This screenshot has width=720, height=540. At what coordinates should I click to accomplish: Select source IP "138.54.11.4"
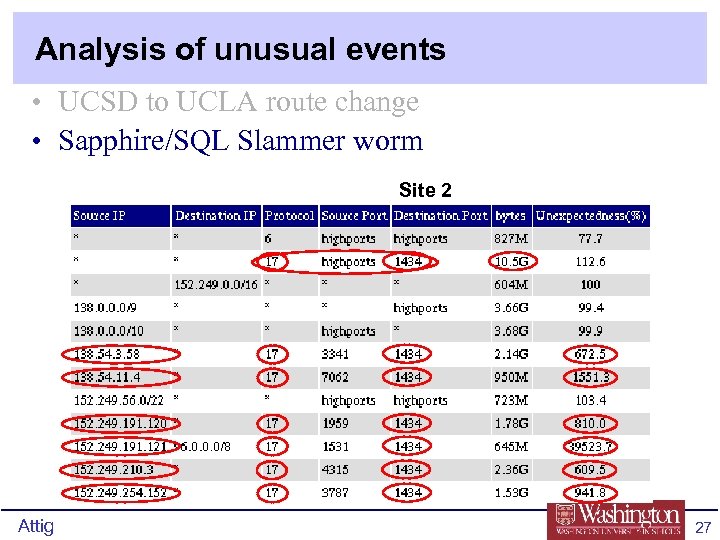[x=107, y=377]
